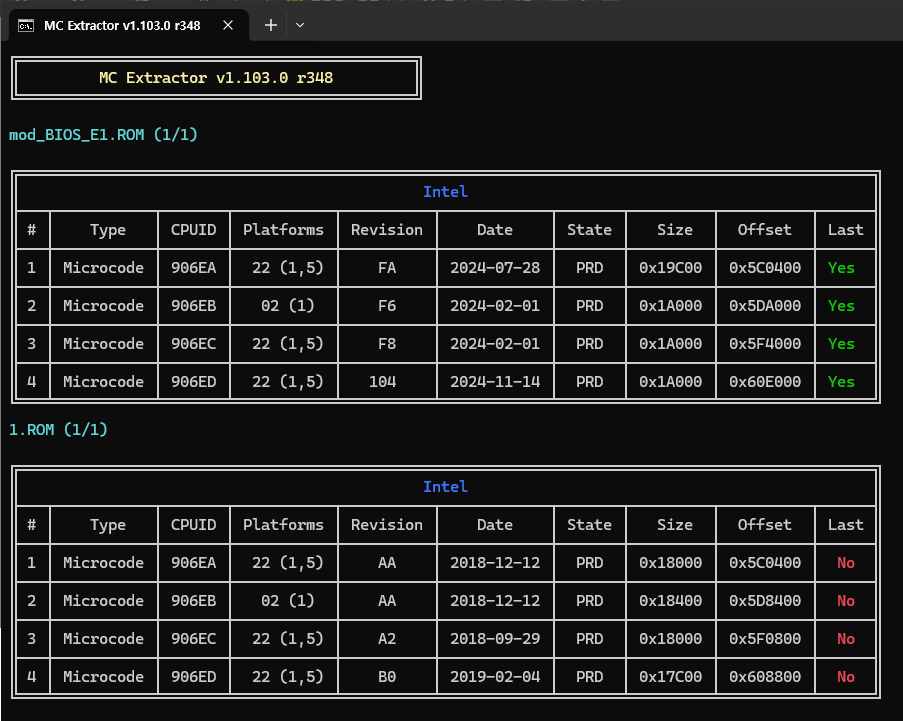Image resolution: width=903 pixels, height=721 pixels.
Task: Click revision FA cell
Action: coord(387,268)
